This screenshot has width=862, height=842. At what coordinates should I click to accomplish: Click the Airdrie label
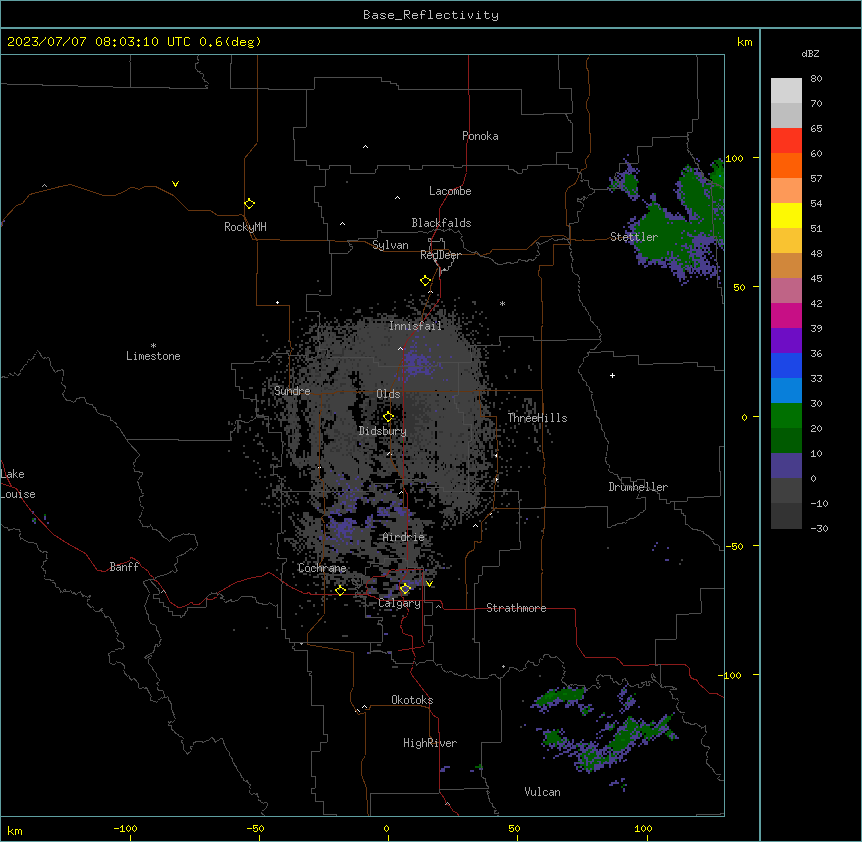[x=404, y=537]
